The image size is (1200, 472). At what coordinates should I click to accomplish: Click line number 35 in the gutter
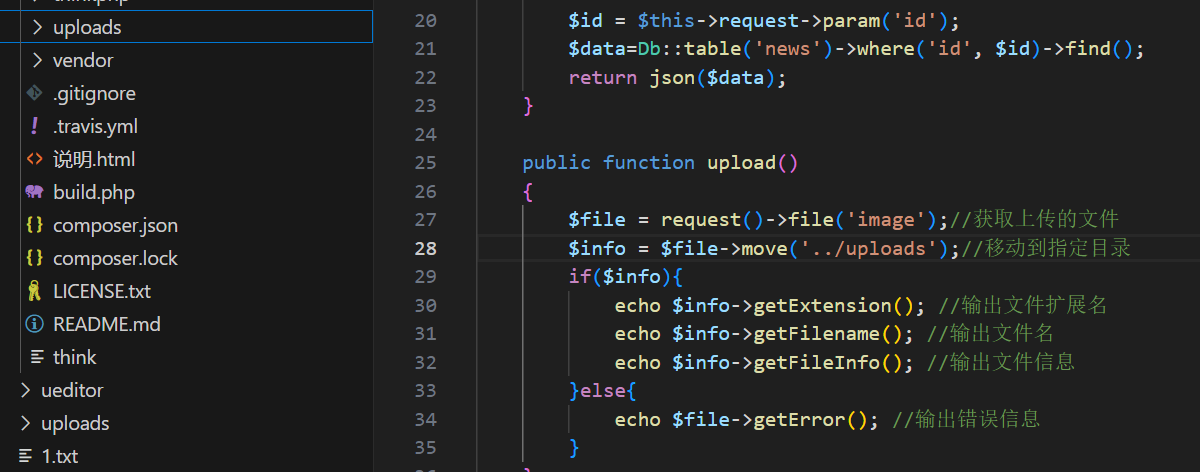(425, 448)
